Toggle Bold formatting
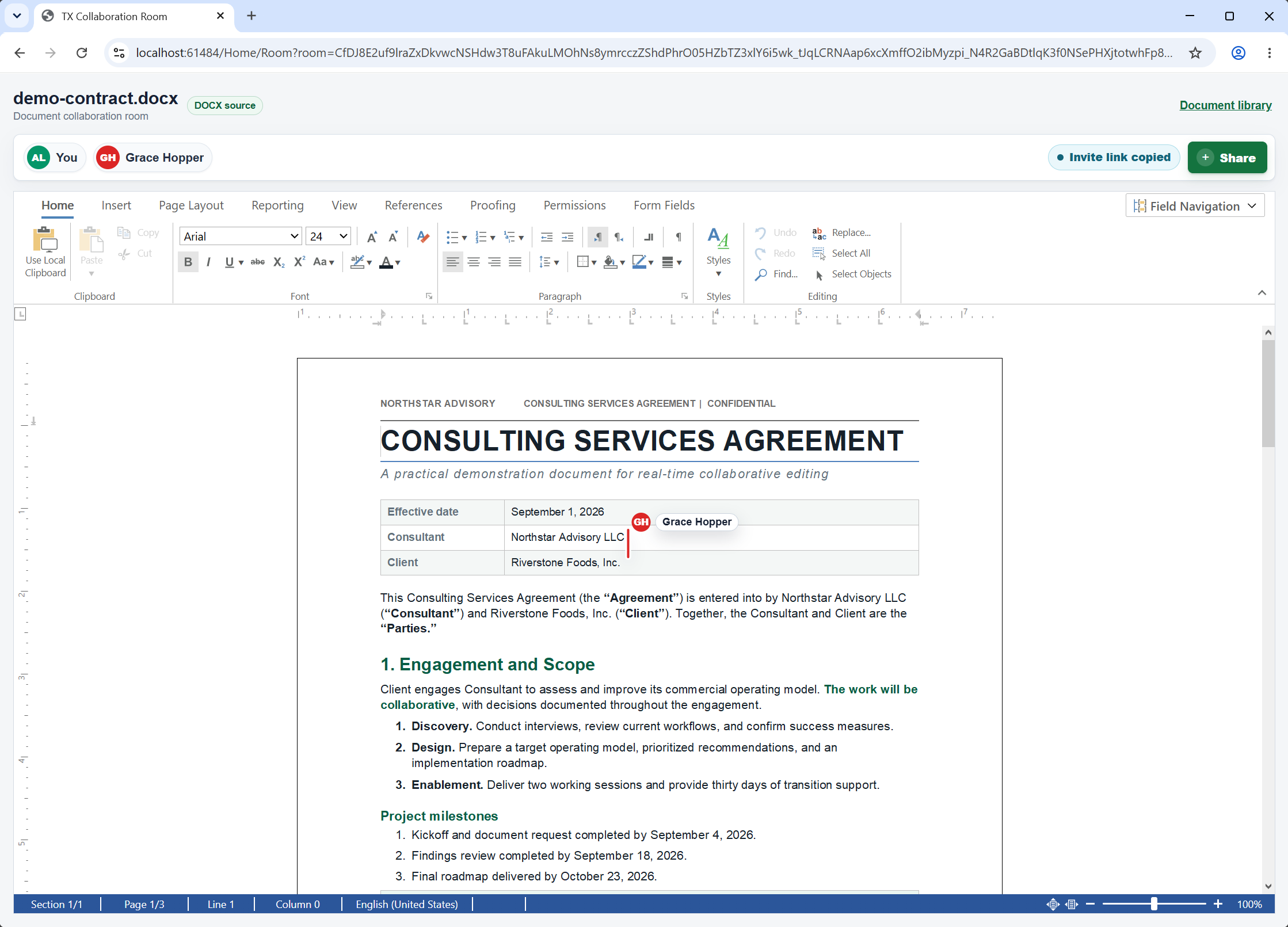The image size is (1288, 927). 188,262
